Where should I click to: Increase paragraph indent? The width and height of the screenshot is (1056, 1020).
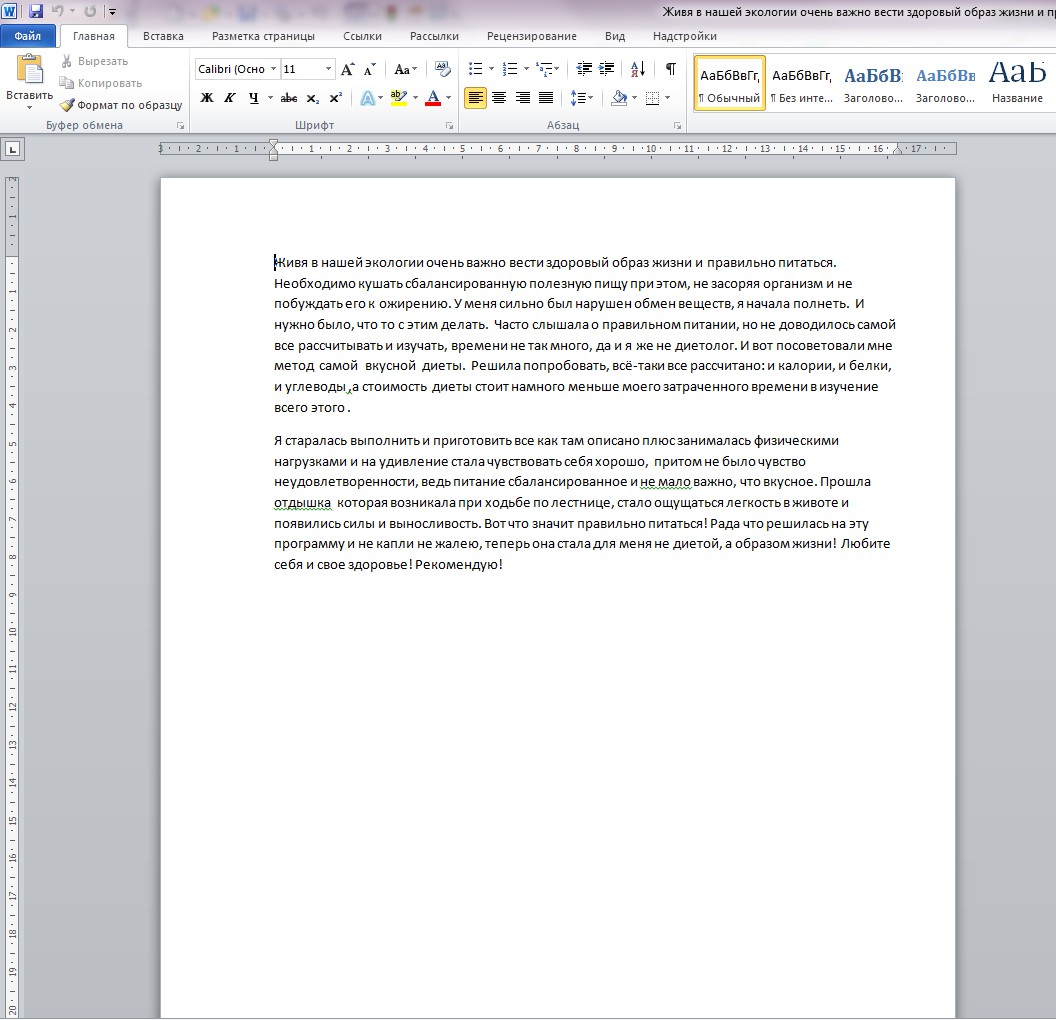click(607, 69)
